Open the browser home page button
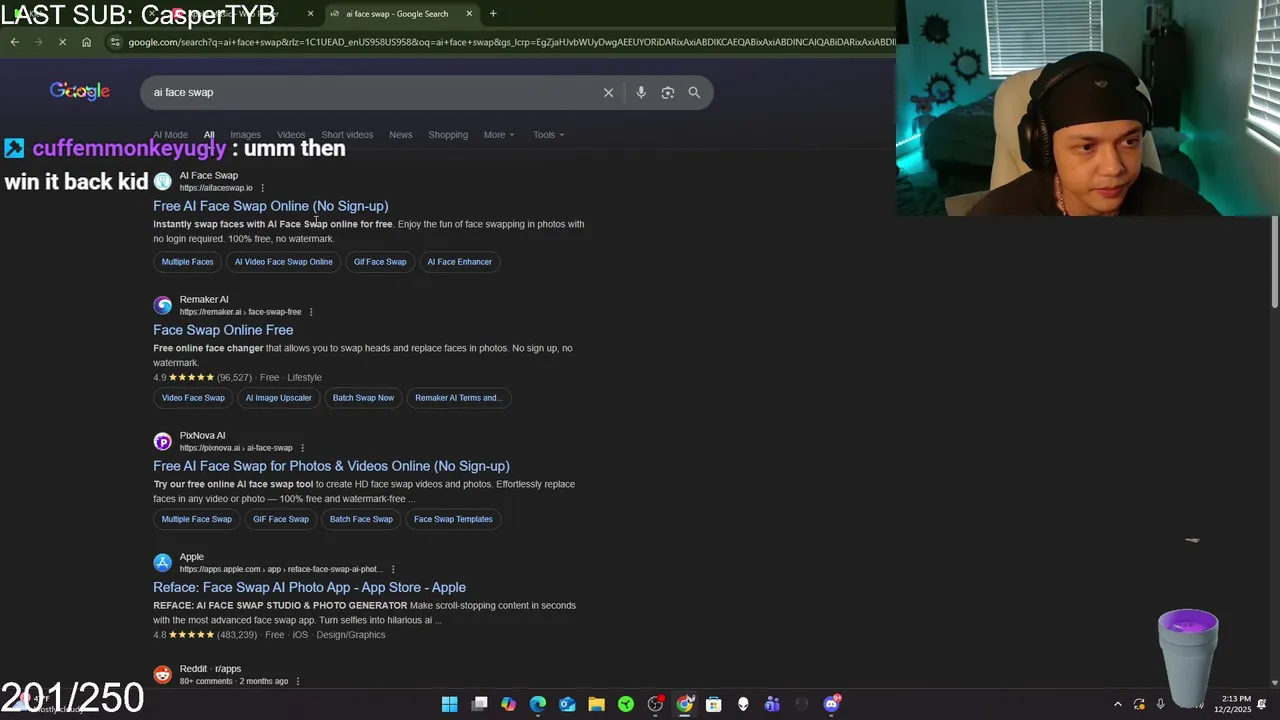Screen dimensions: 1280x720 coord(86,42)
